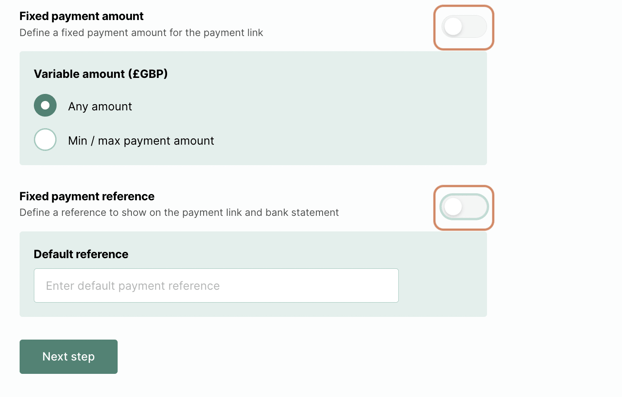Click the Fixed payment amount heading
The height and width of the screenshot is (397, 622).
point(81,16)
